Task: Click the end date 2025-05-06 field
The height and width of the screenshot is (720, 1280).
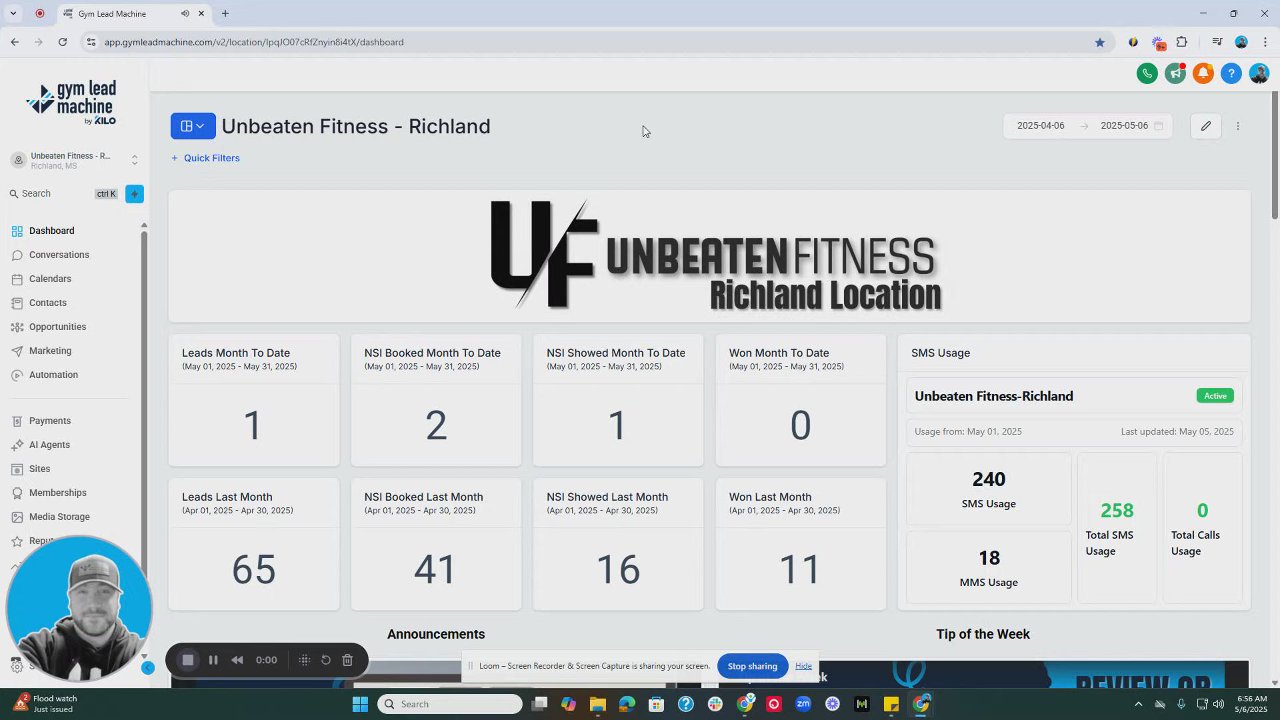Action: 1124,126
